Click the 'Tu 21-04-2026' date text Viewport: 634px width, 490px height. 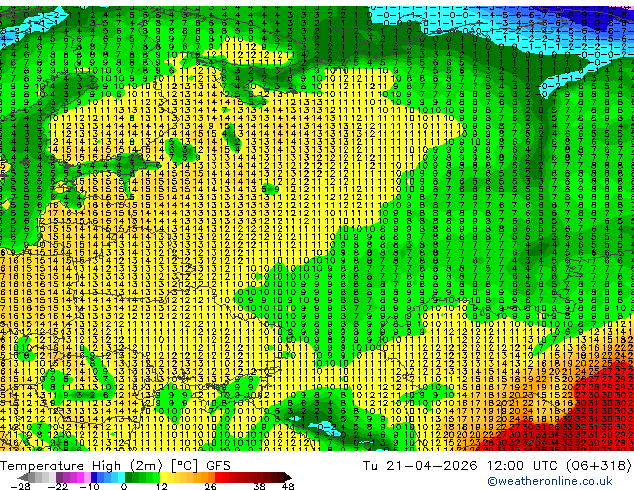(x=420, y=466)
